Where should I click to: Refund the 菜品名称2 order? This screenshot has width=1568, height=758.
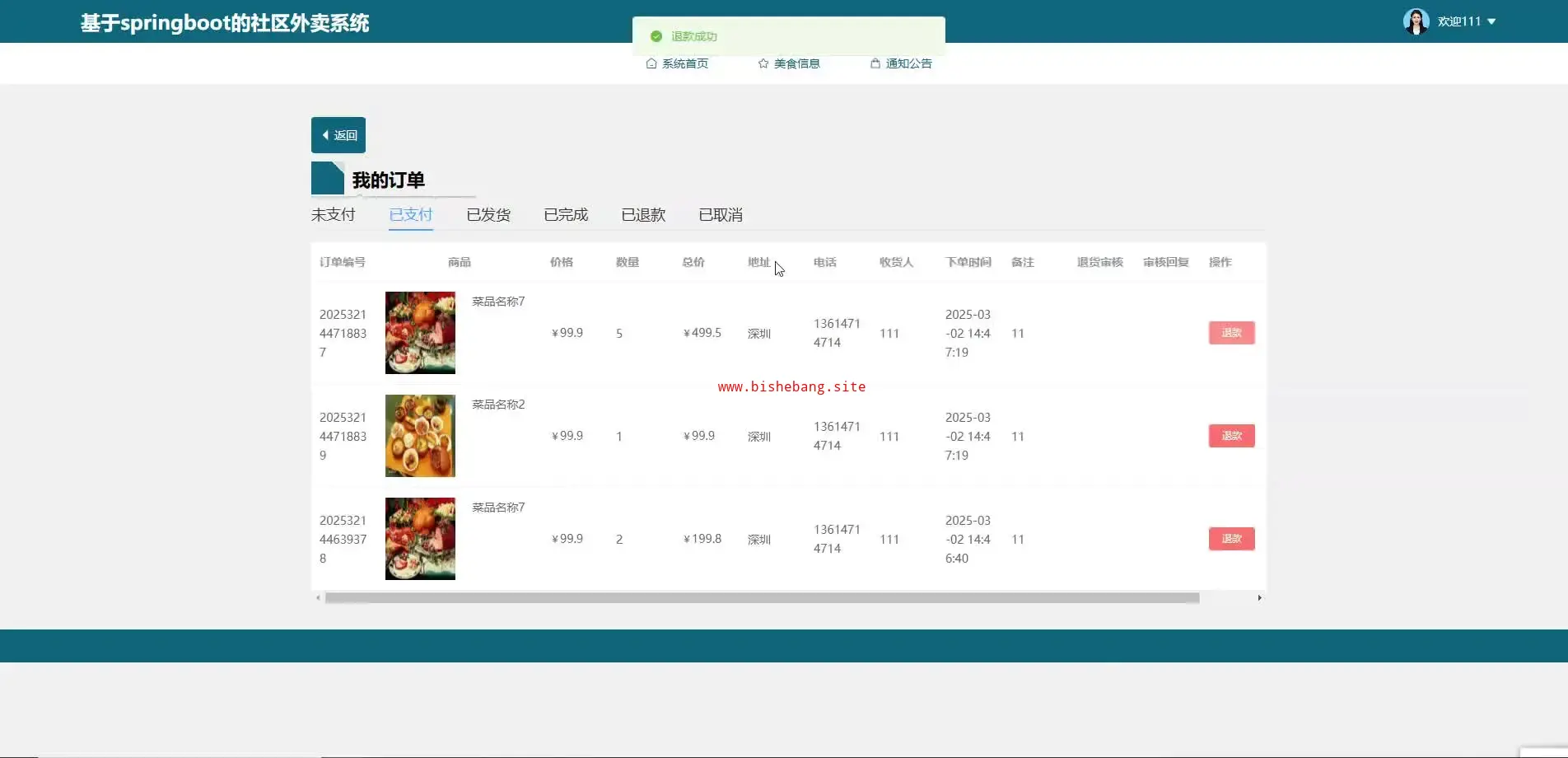(1231, 436)
